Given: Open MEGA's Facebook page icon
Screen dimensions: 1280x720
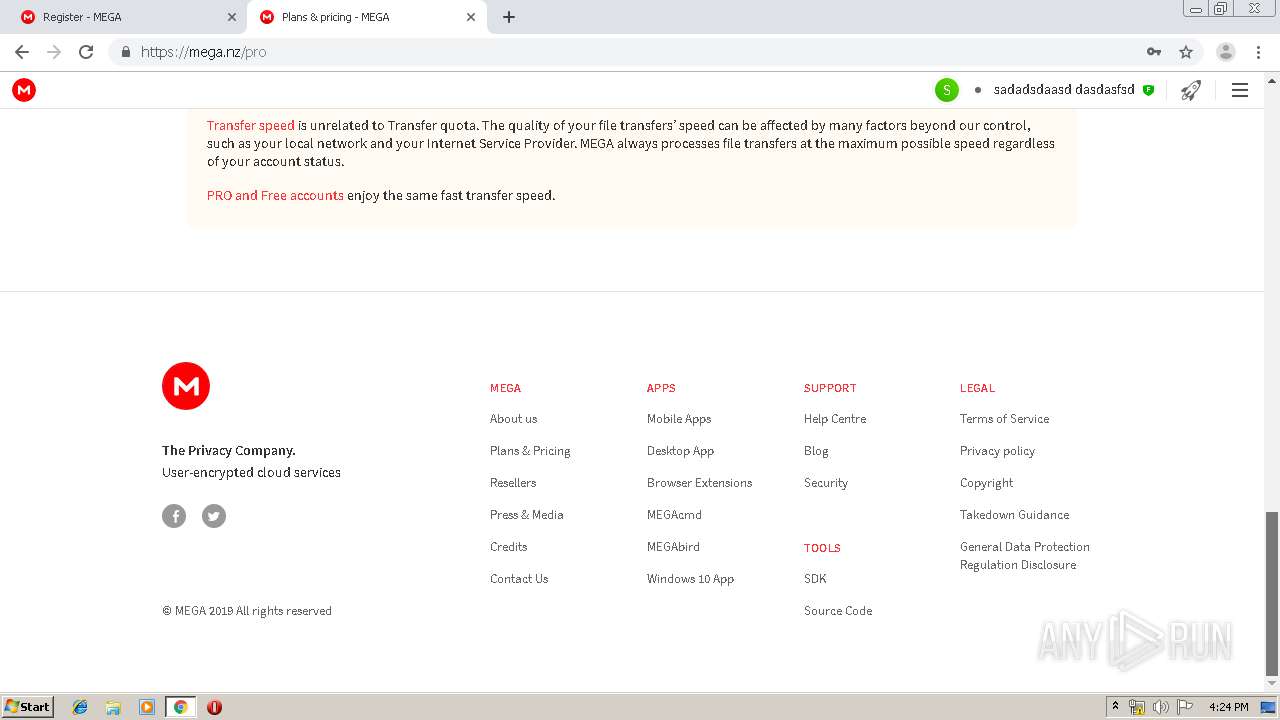Looking at the screenshot, I should tap(174, 516).
